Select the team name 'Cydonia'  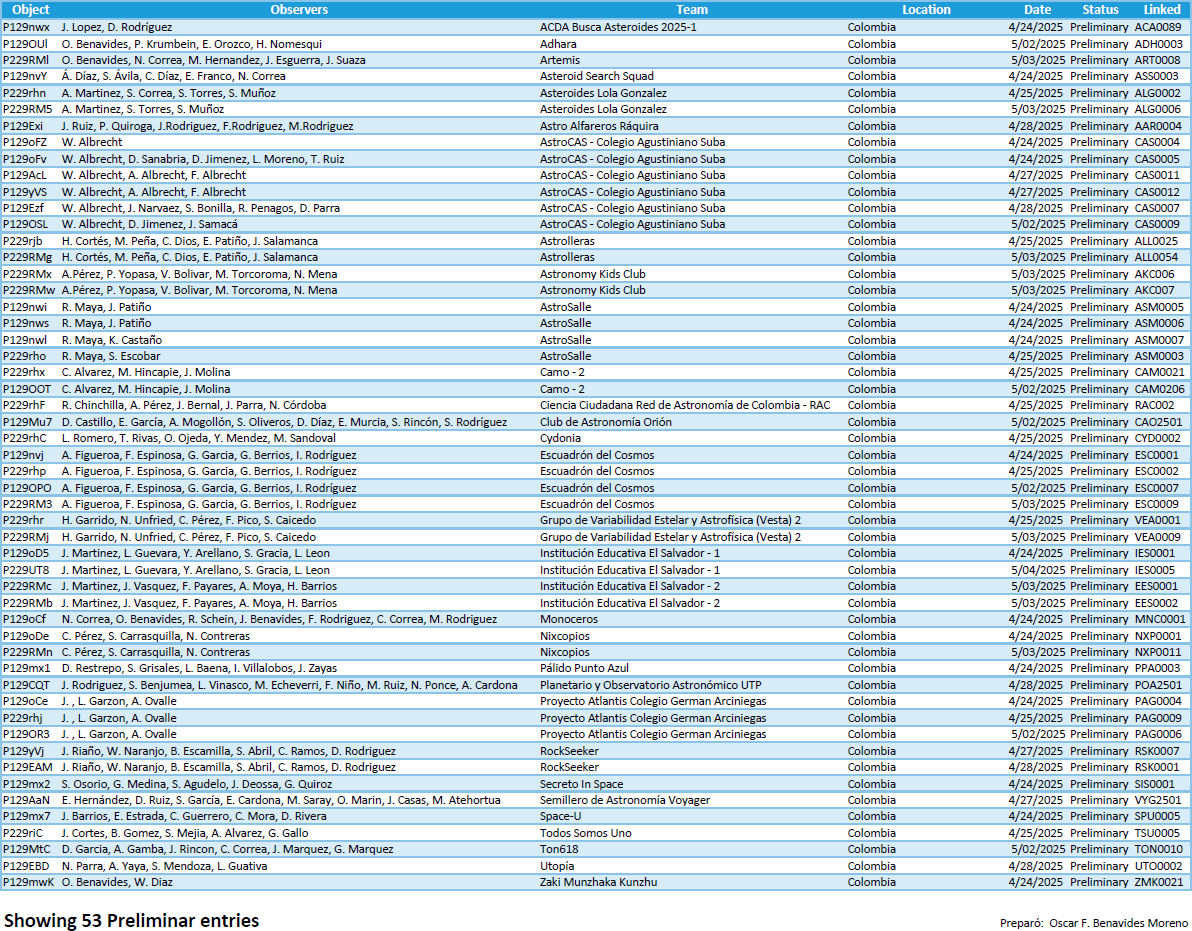point(560,439)
